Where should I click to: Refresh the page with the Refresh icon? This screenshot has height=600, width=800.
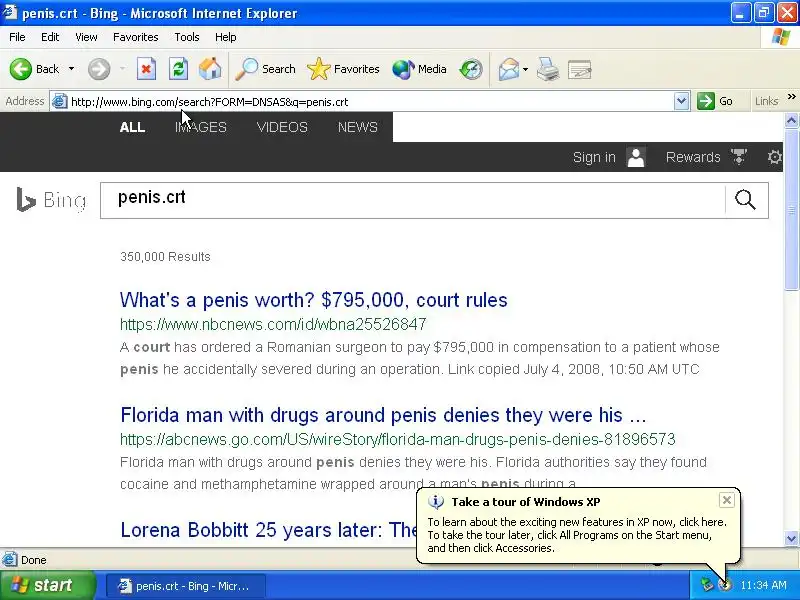click(179, 69)
